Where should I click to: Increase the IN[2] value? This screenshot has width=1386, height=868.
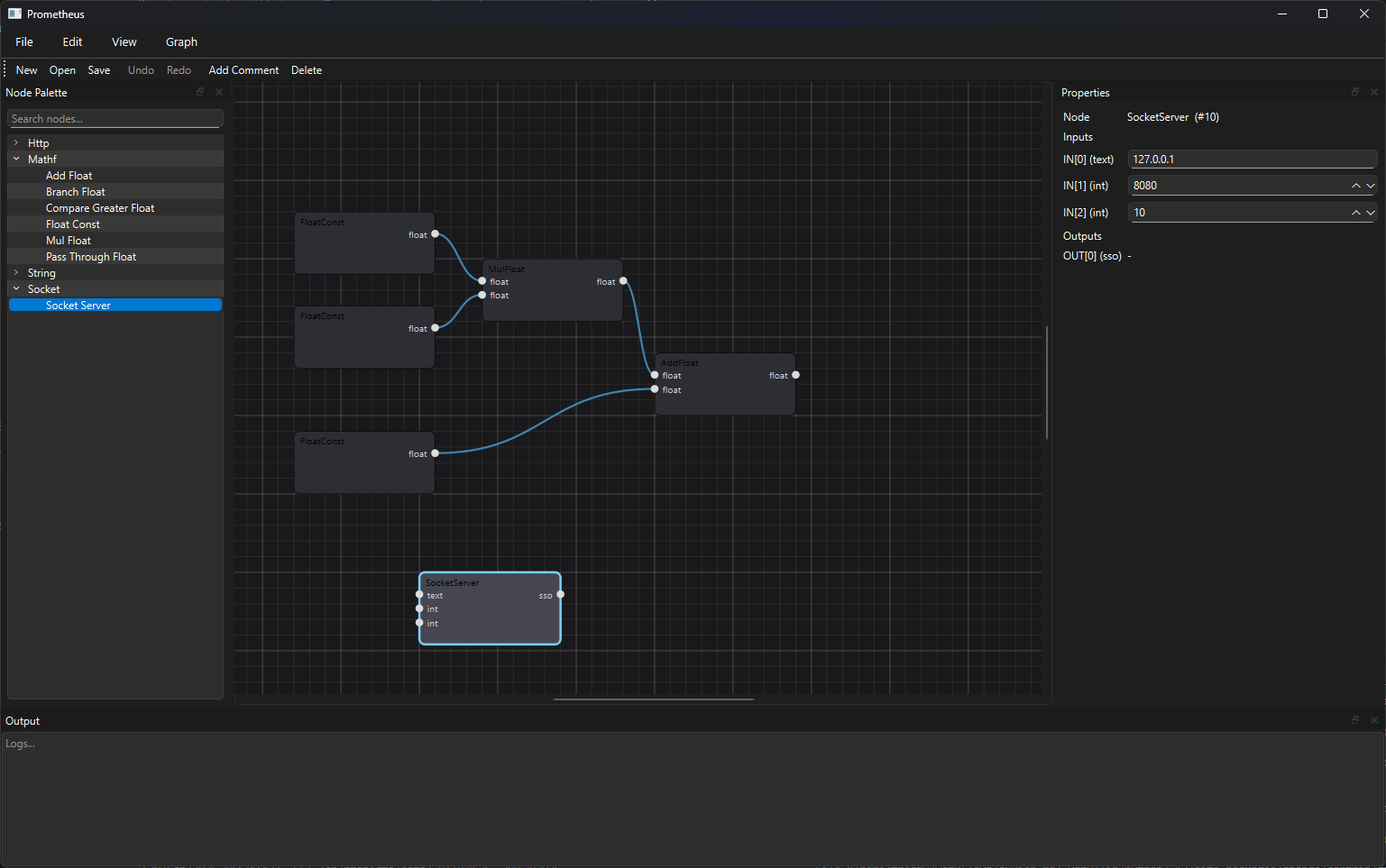[1356, 213]
